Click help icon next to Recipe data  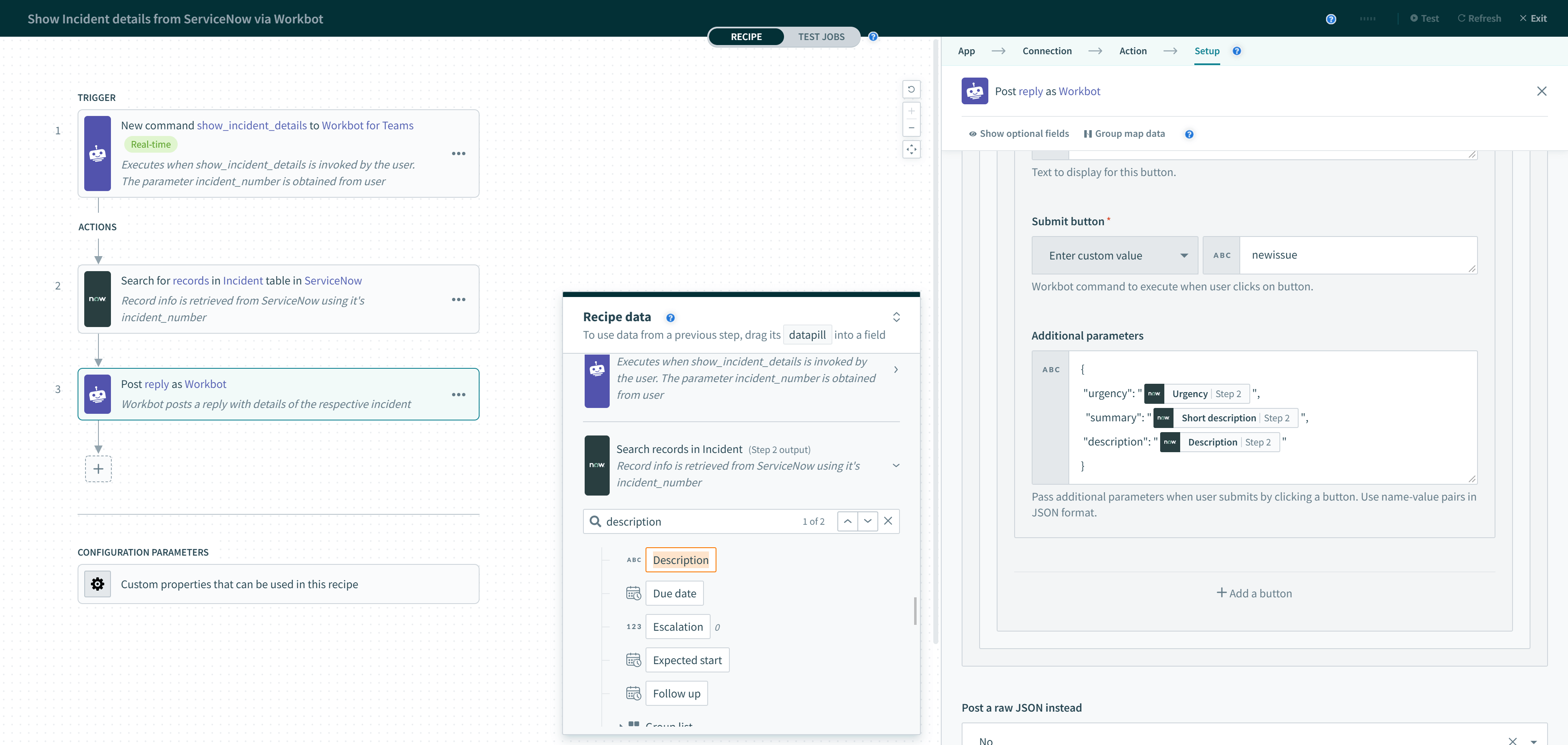(670, 318)
